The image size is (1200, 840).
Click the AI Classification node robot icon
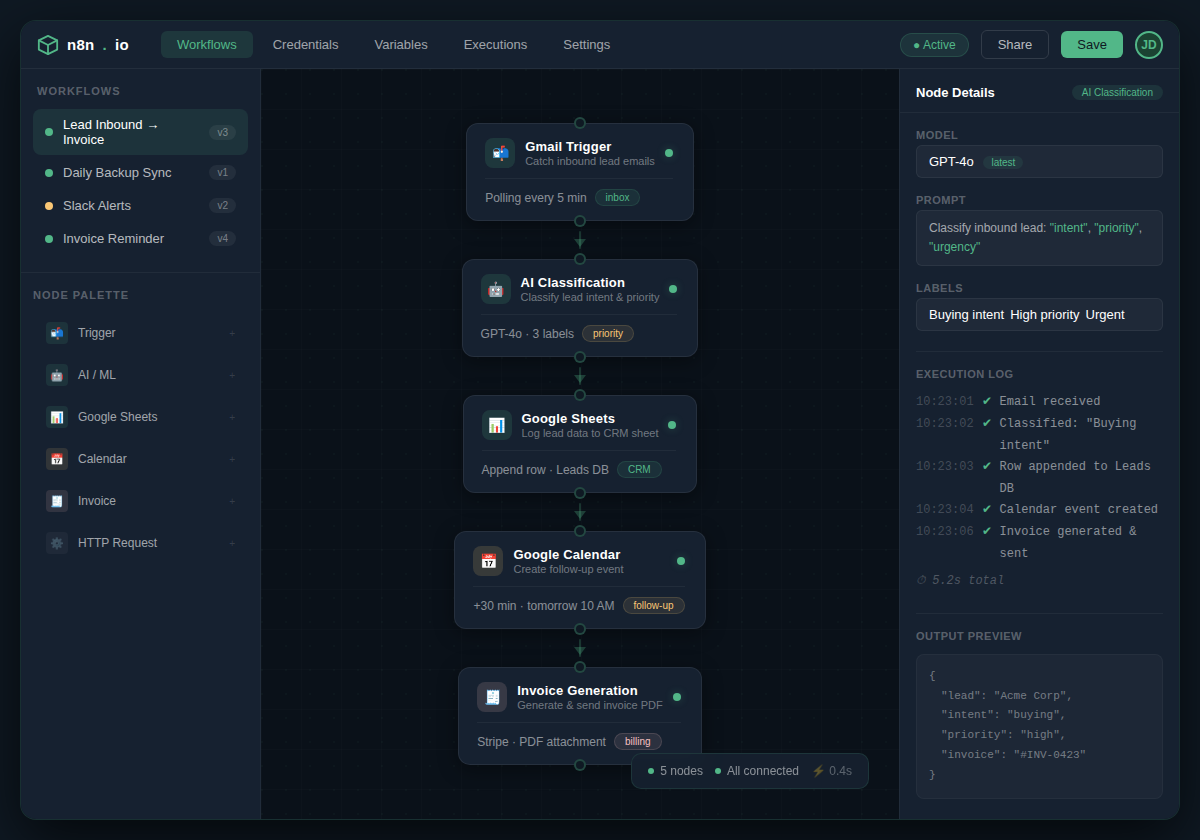496,289
